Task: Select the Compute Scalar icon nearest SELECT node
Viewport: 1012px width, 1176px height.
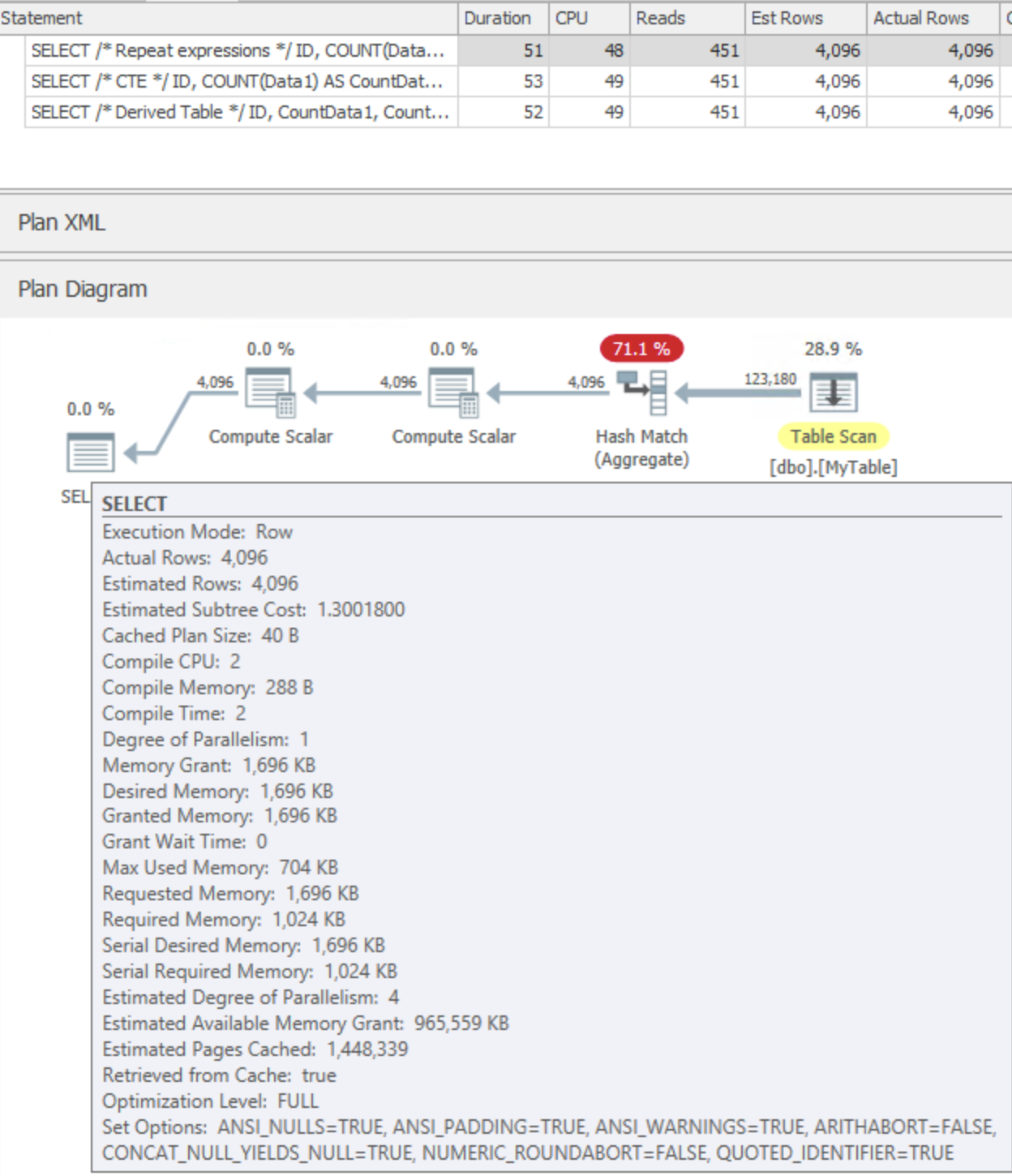Action: point(270,393)
